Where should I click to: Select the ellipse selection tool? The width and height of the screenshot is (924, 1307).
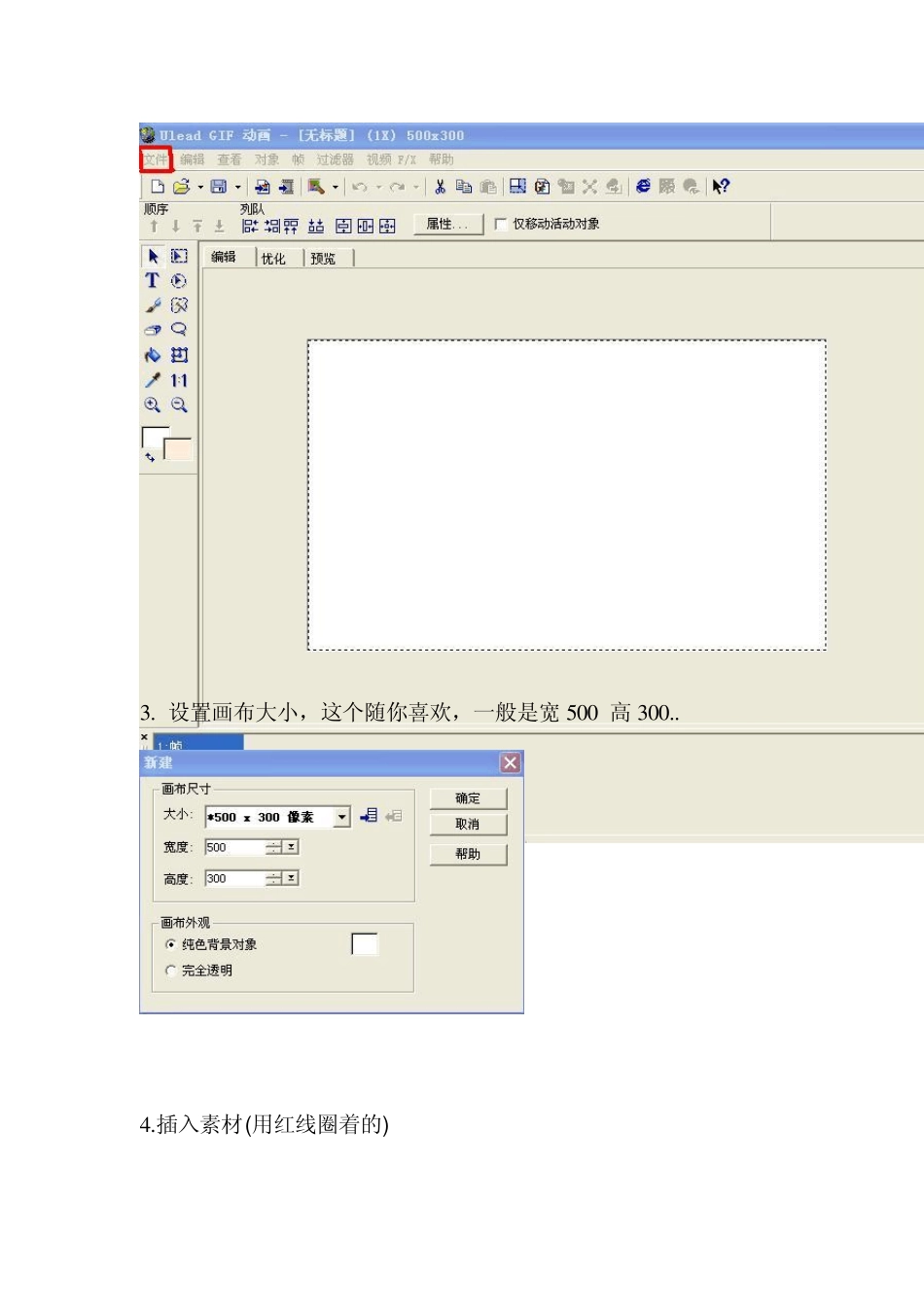click(x=179, y=280)
